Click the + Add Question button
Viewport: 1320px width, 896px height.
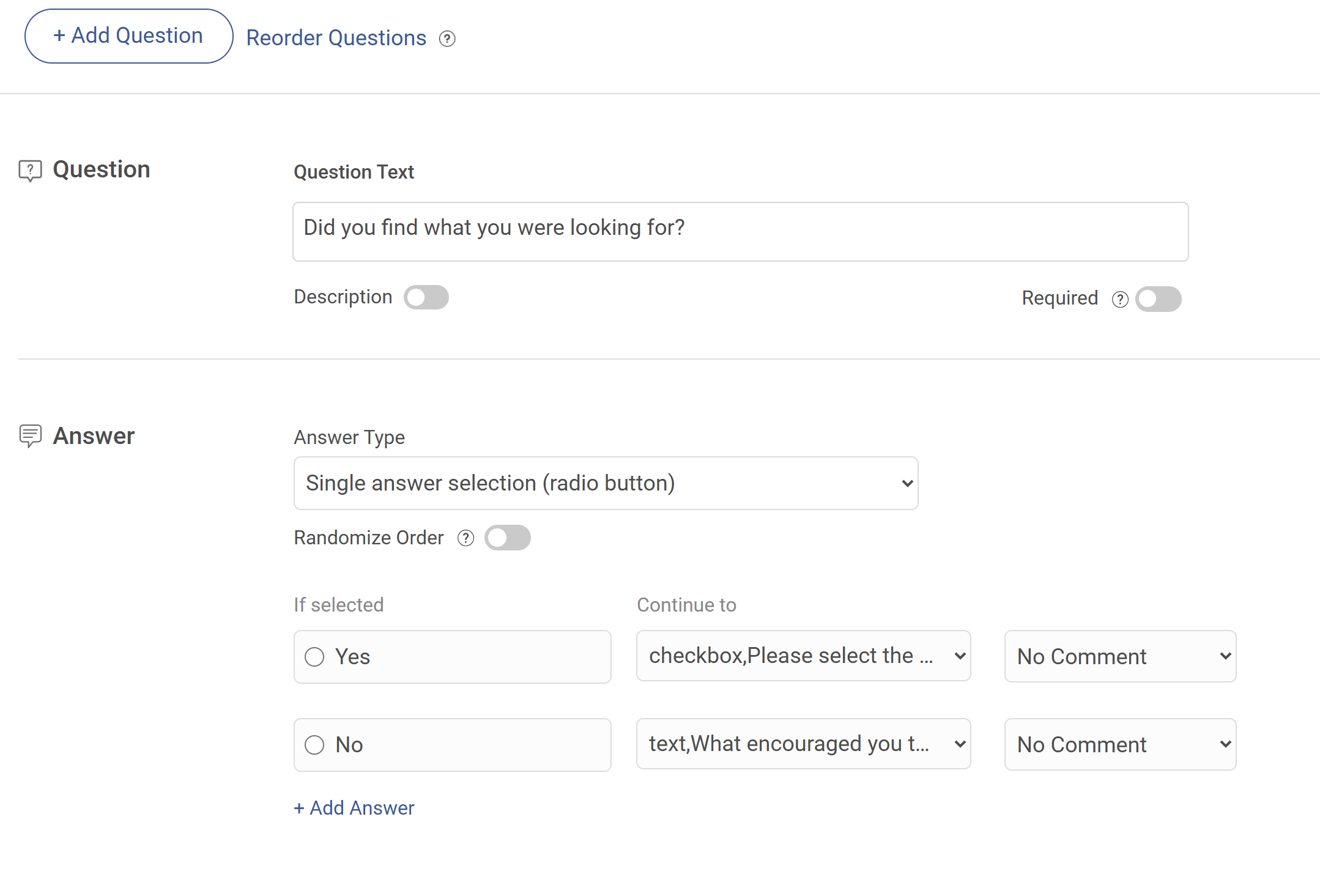coord(128,36)
